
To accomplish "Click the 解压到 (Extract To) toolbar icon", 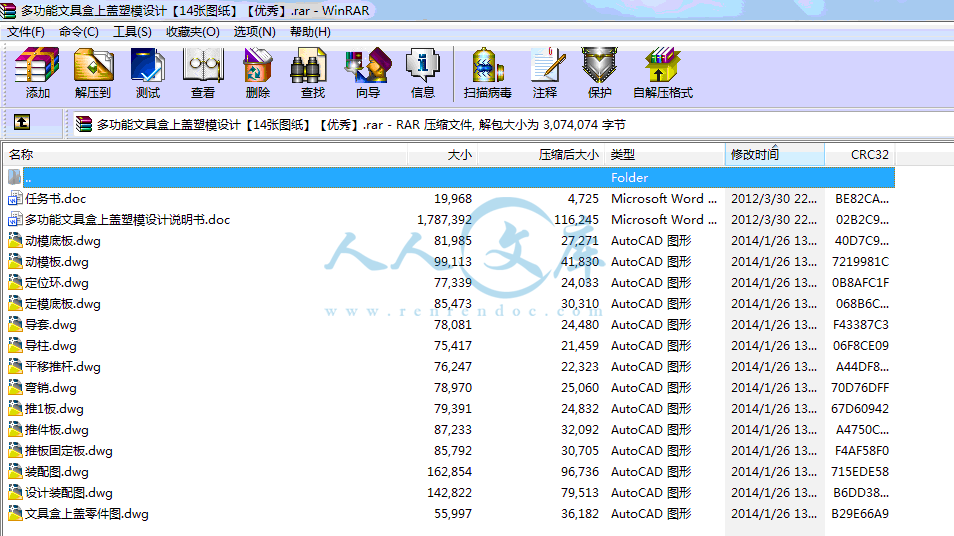I will (93, 65).
